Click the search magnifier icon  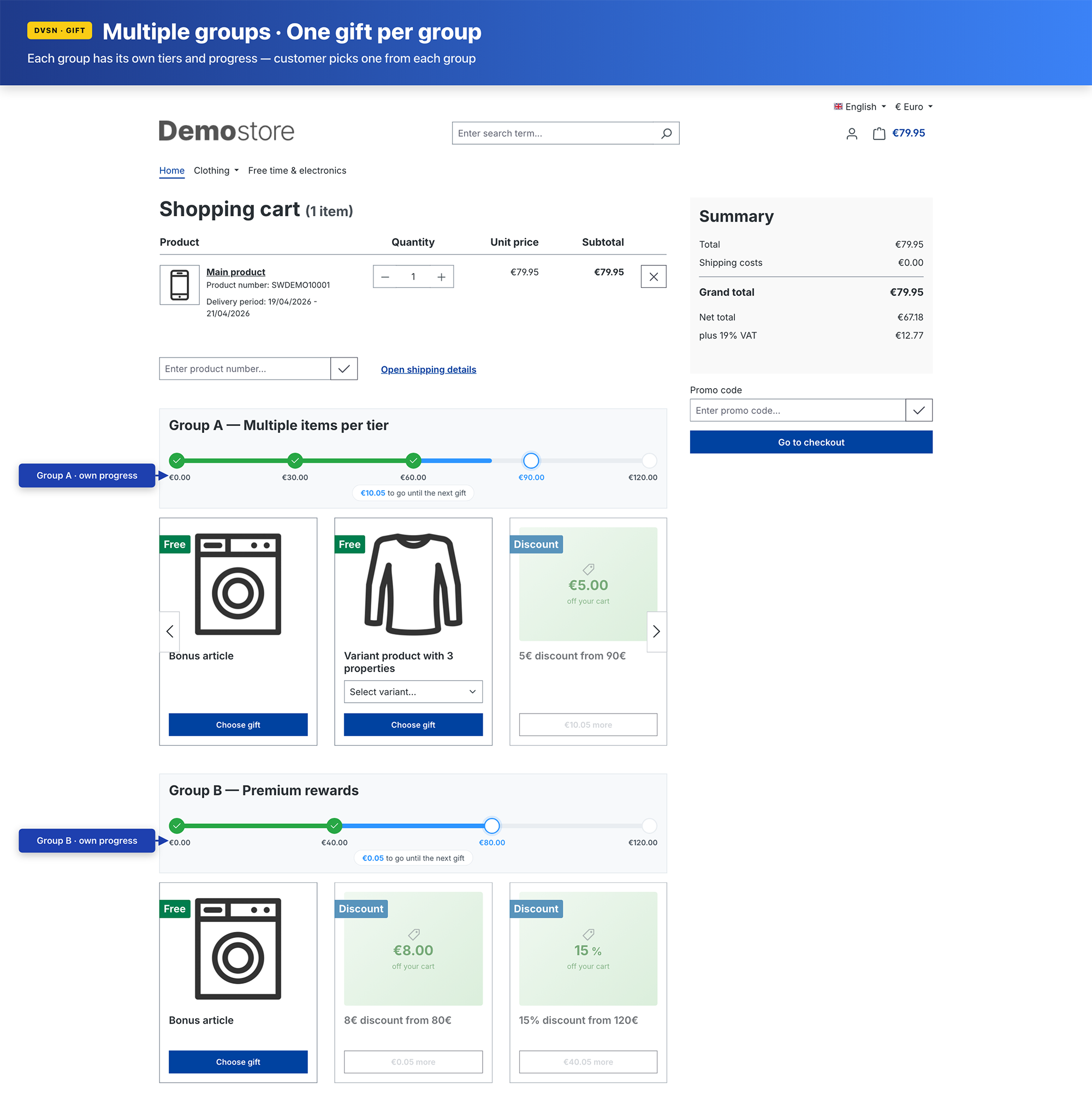(666, 133)
